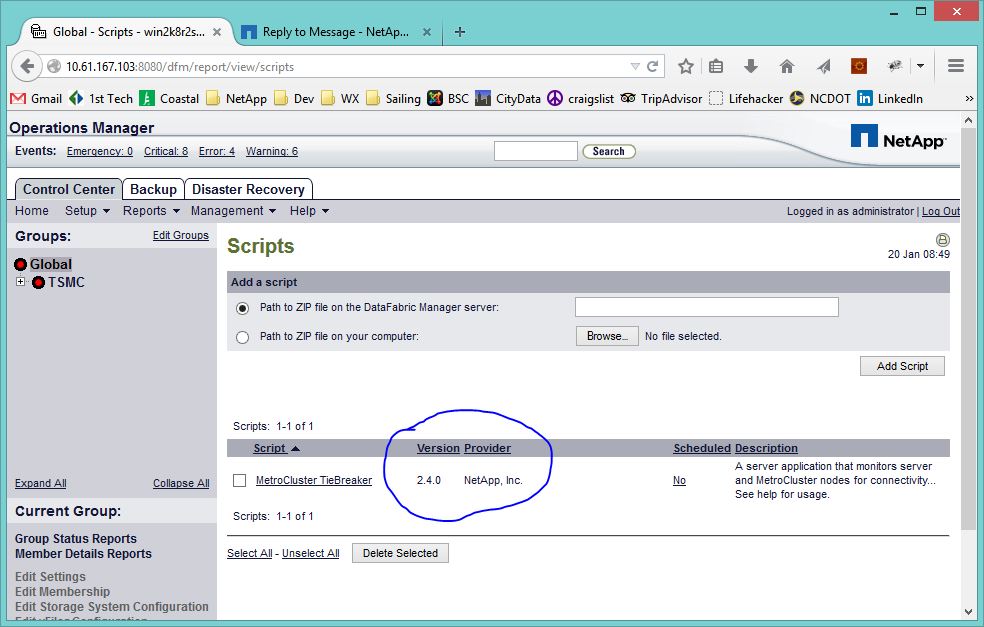Bookmark this page with the star icon

(685, 67)
